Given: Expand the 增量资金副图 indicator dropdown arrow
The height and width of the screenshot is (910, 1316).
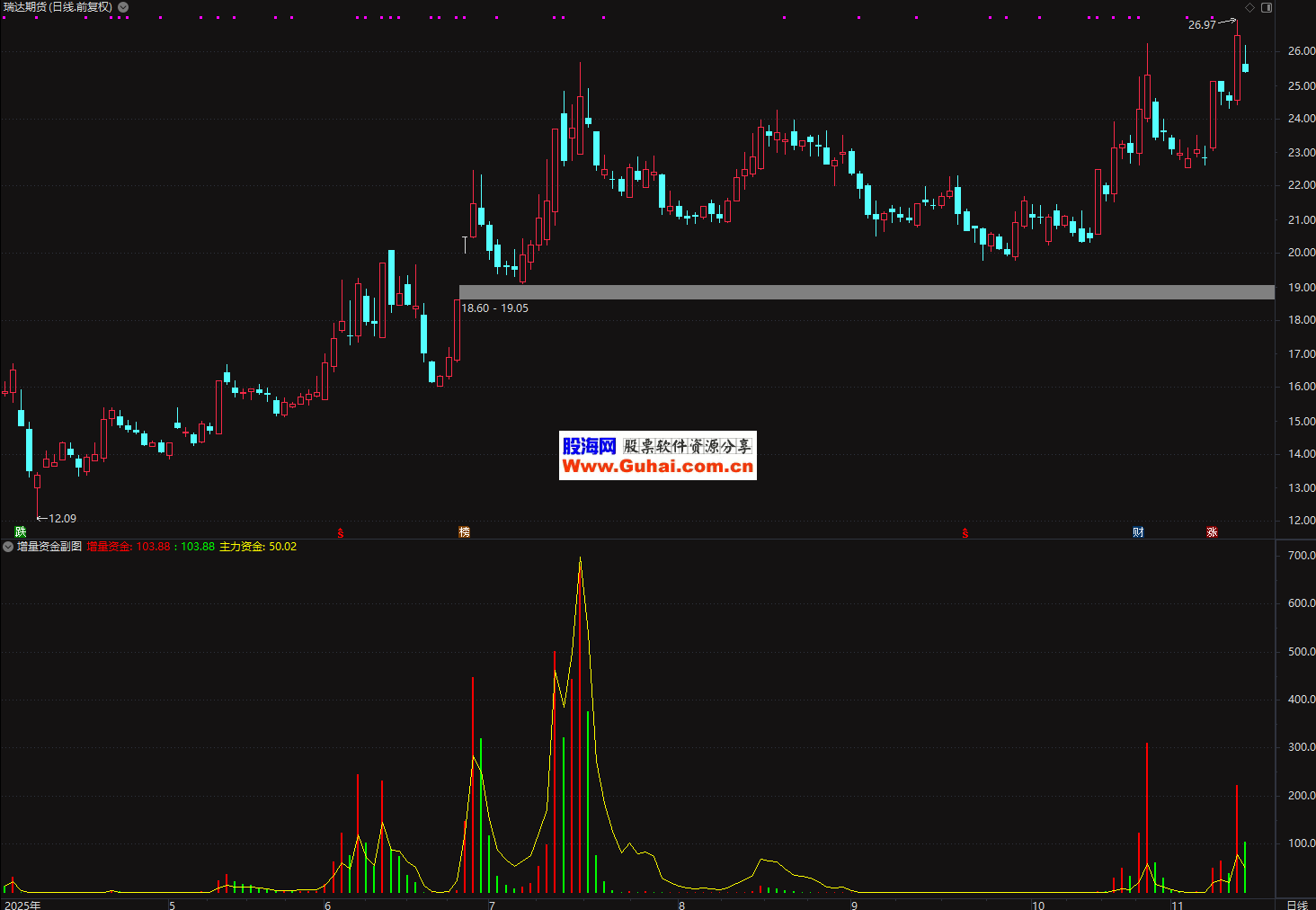Looking at the screenshot, I should (8, 547).
